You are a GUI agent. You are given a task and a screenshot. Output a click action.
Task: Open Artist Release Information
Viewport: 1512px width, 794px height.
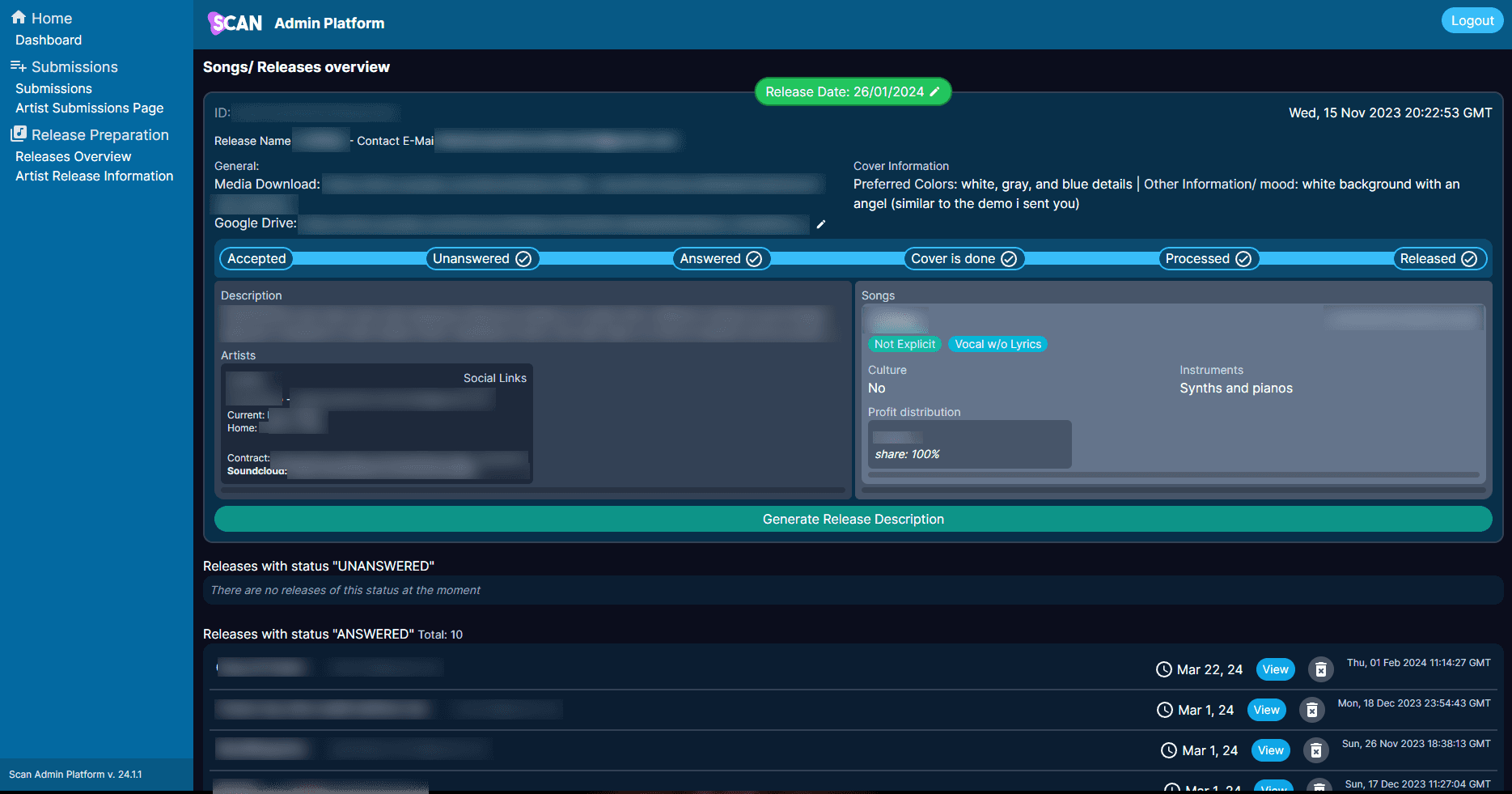click(x=94, y=176)
